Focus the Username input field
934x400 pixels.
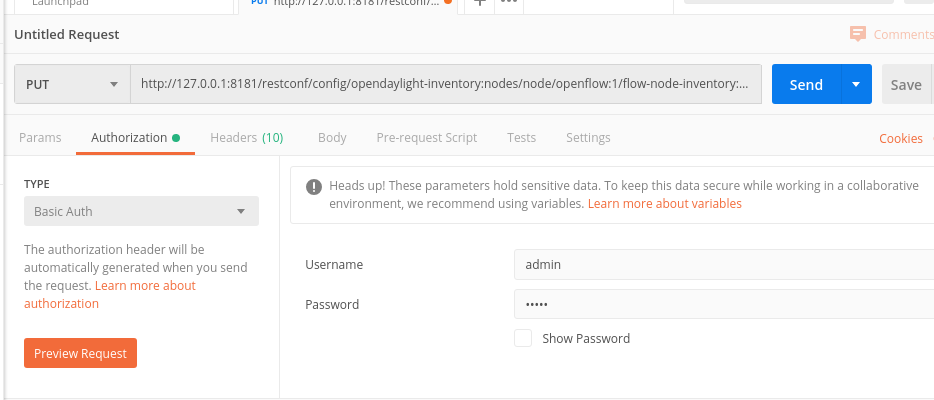coord(720,264)
